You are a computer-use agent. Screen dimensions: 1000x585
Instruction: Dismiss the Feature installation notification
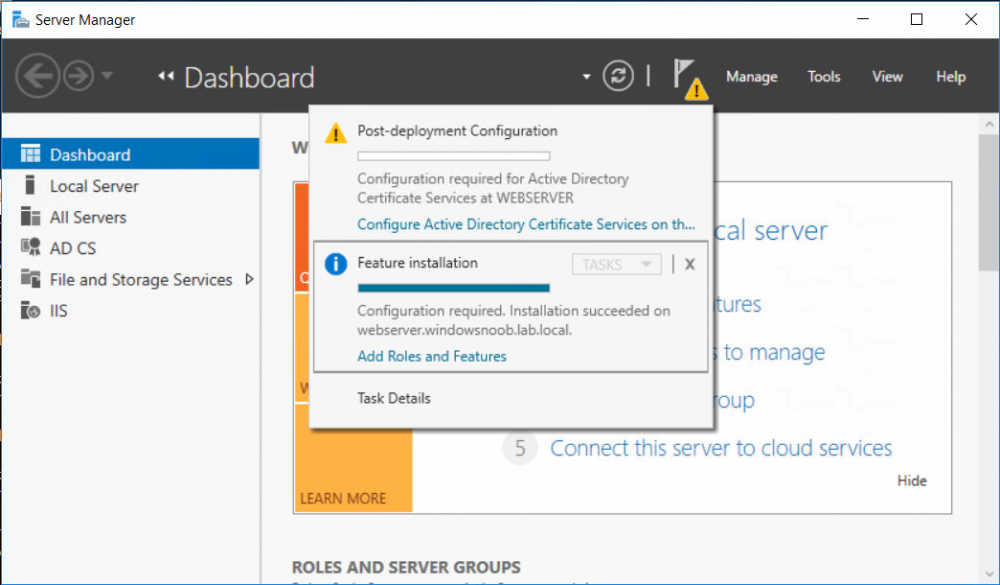[689, 264]
